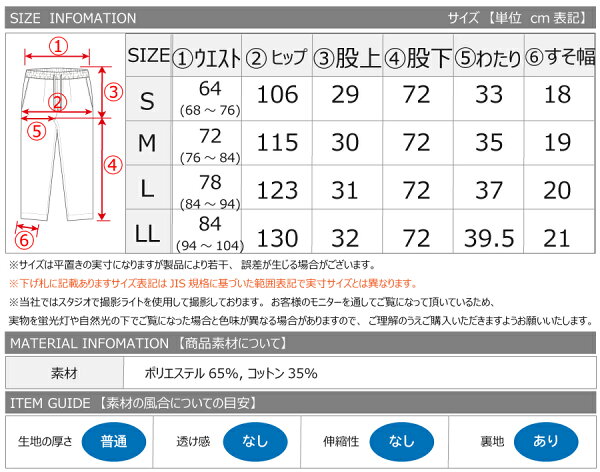Click the circled 5 thigh marker on diagram
Screen dimensions: 600x472
click(38, 129)
